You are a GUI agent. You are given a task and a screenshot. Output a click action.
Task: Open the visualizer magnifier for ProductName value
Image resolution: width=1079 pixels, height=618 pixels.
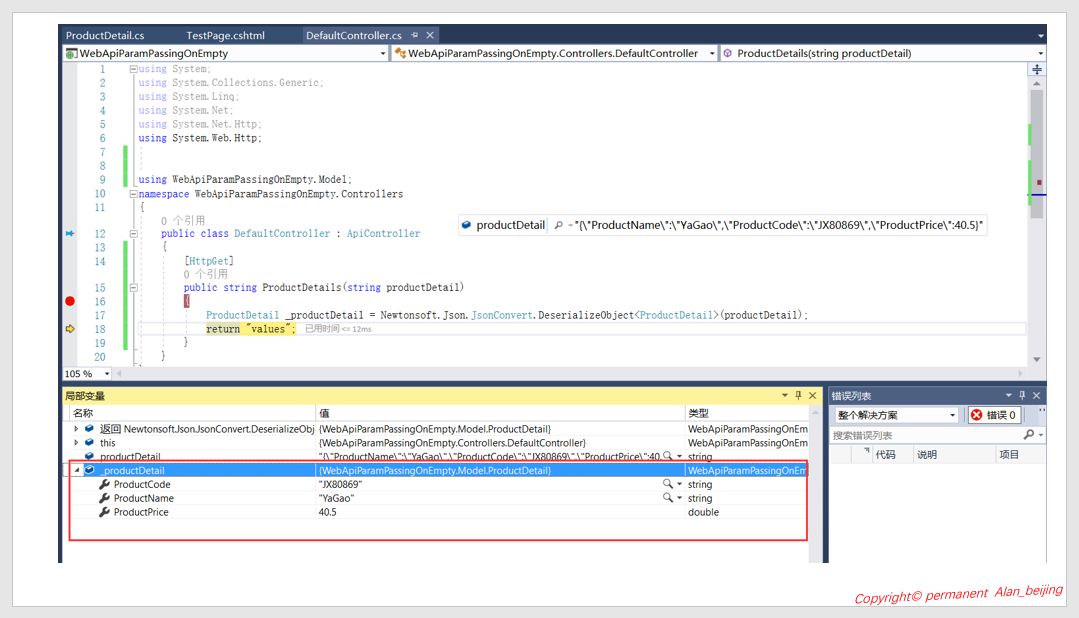point(667,498)
